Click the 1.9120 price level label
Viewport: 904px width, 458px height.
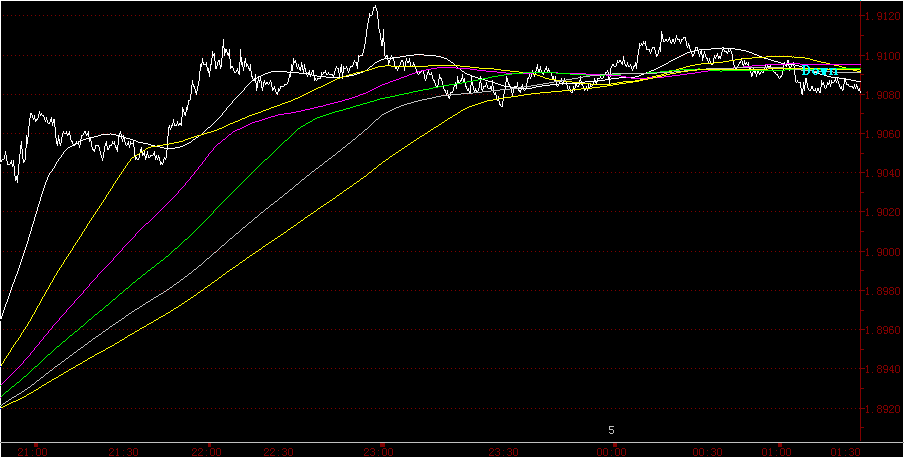coord(884,17)
